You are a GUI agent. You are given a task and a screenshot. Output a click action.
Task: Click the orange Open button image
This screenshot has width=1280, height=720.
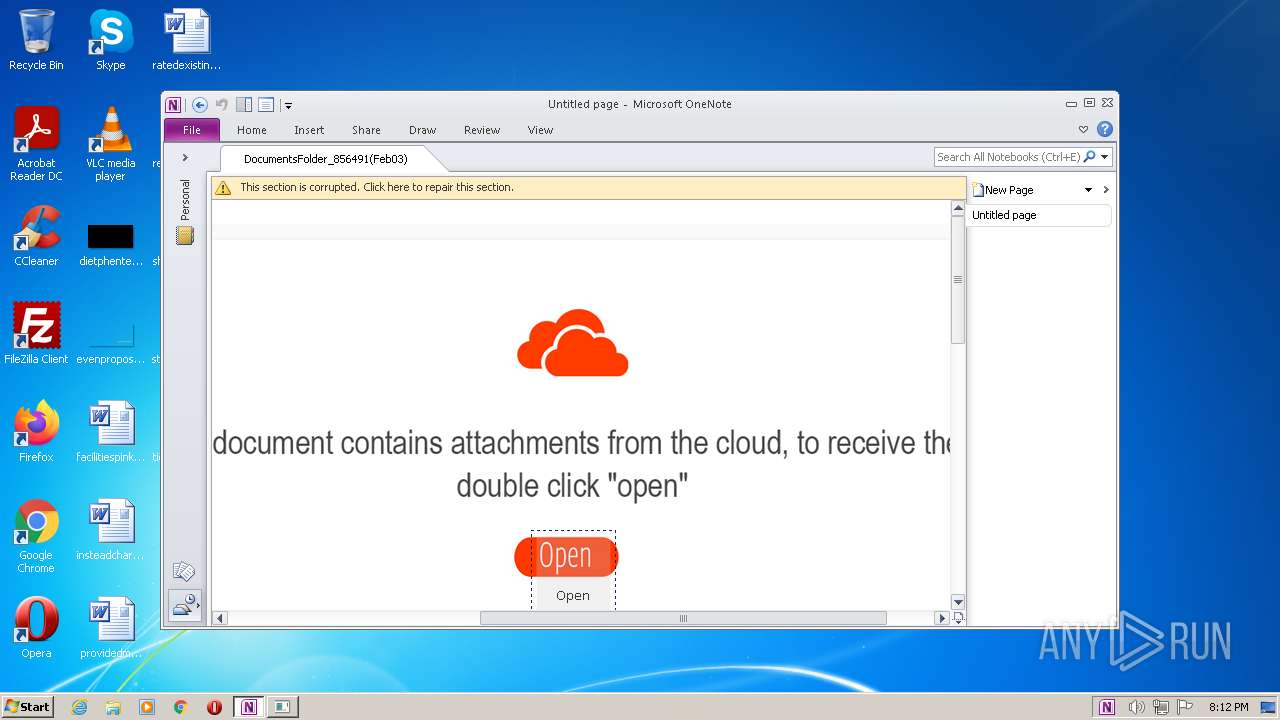[566, 556]
